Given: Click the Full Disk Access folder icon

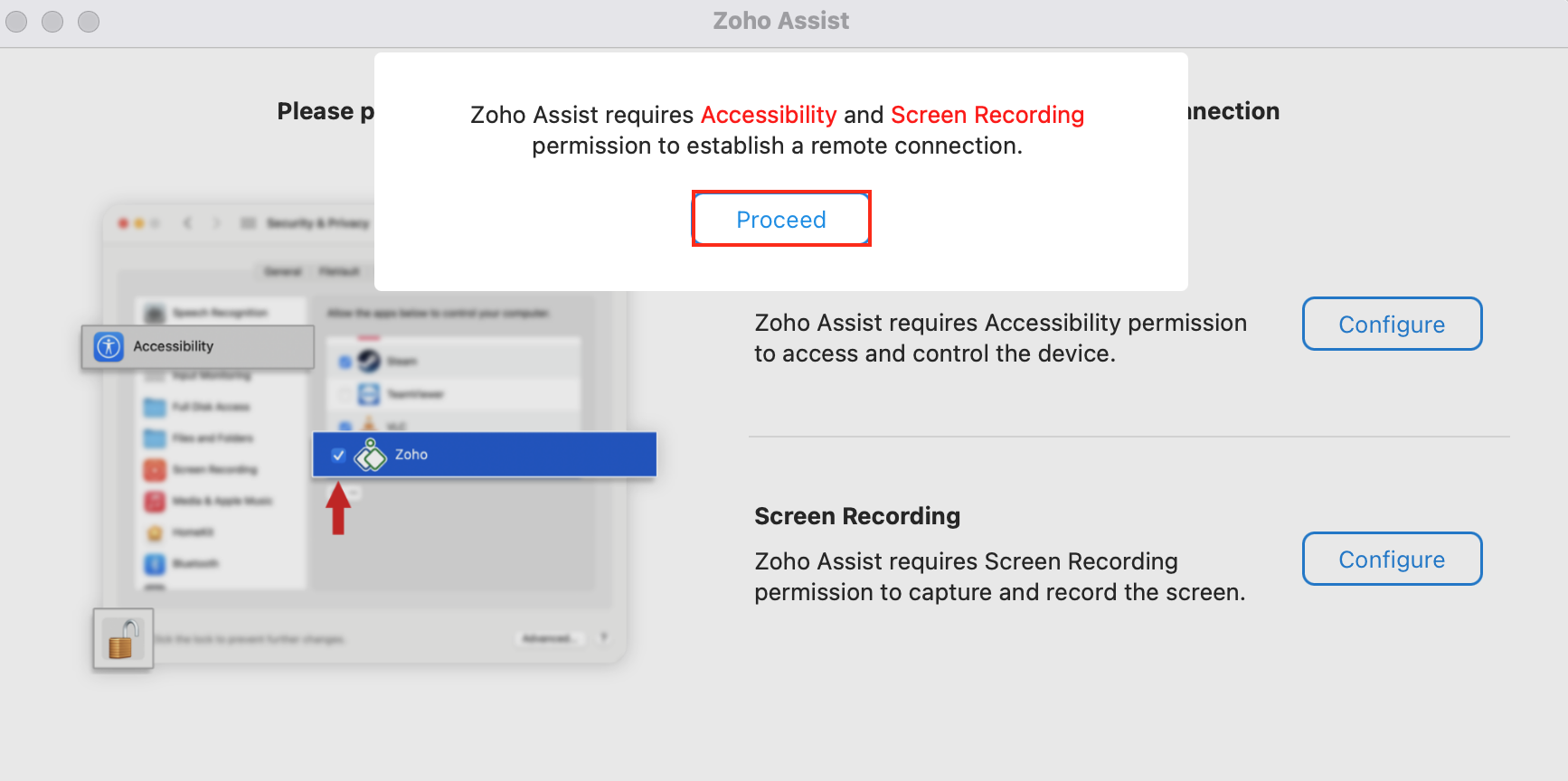Looking at the screenshot, I should [x=156, y=407].
